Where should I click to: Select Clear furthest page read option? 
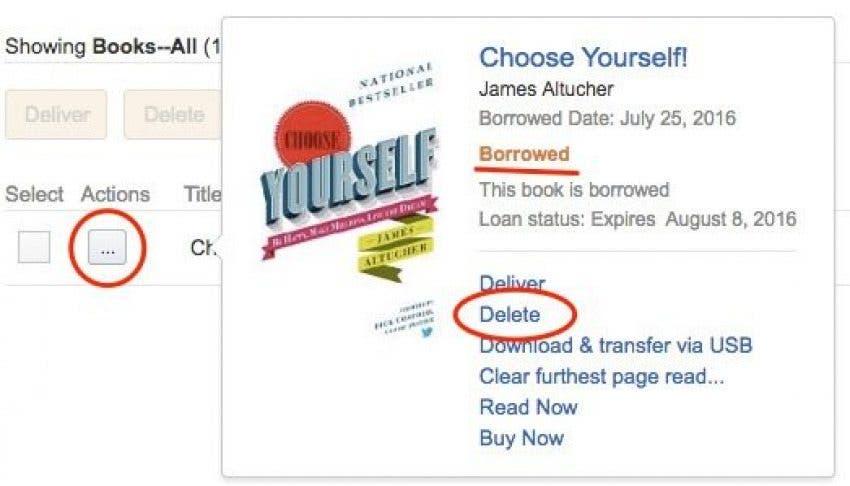pyautogui.click(x=602, y=376)
